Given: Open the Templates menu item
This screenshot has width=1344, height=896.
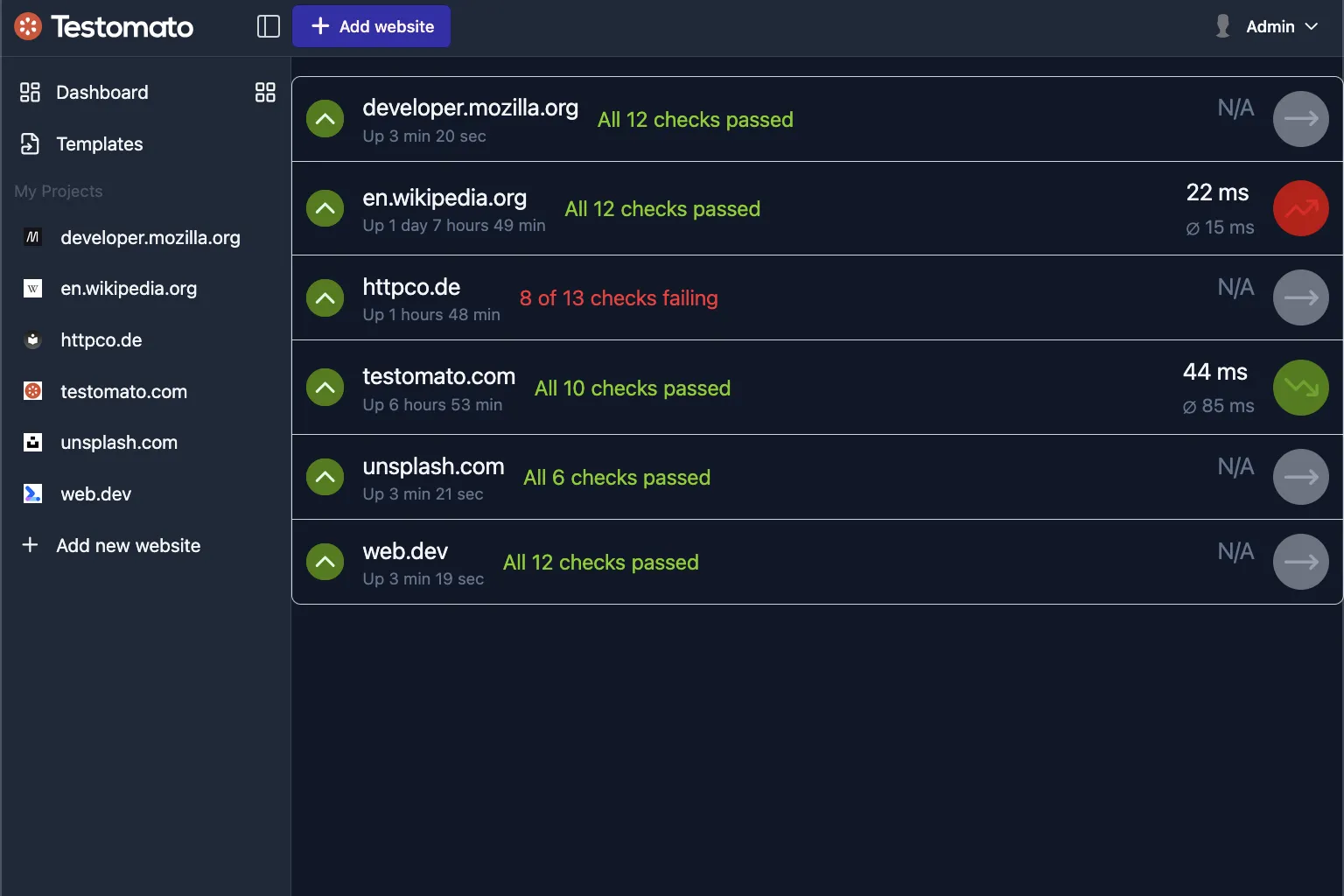Looking at the screenshot, I should (99, 143).
